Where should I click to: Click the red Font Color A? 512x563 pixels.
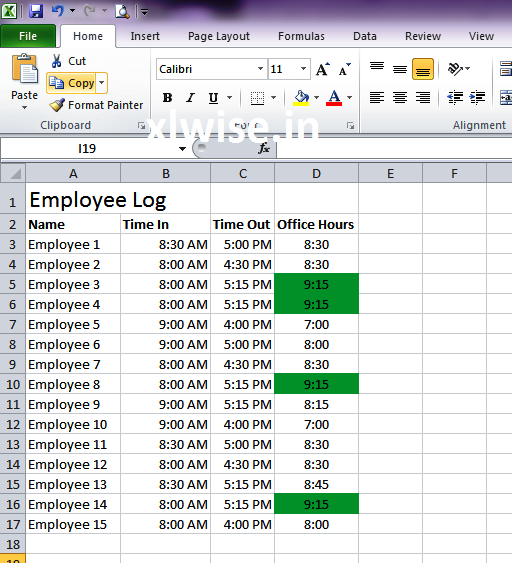[334, 98]
